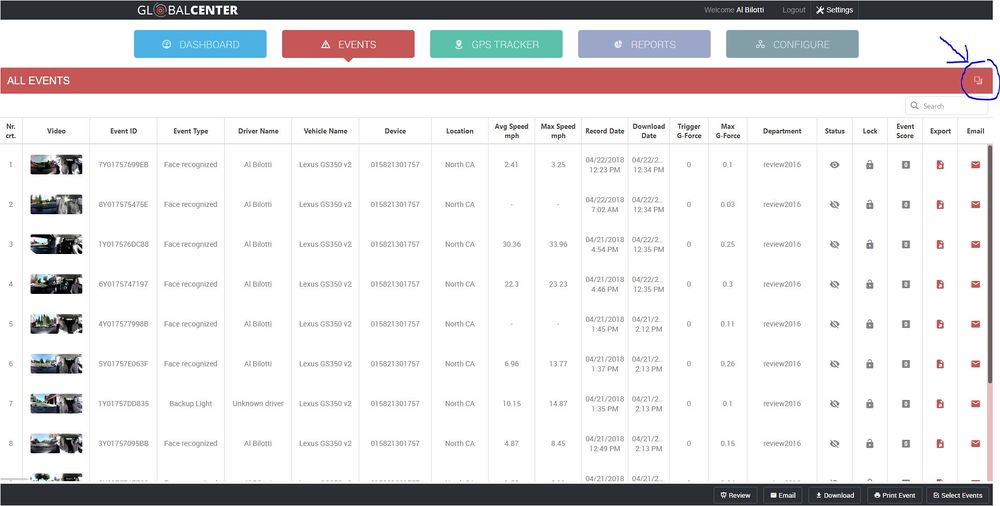Click the table's vertical scrollbar
The width and height of the screenshot is (1000, 506).
coord(990,300)
